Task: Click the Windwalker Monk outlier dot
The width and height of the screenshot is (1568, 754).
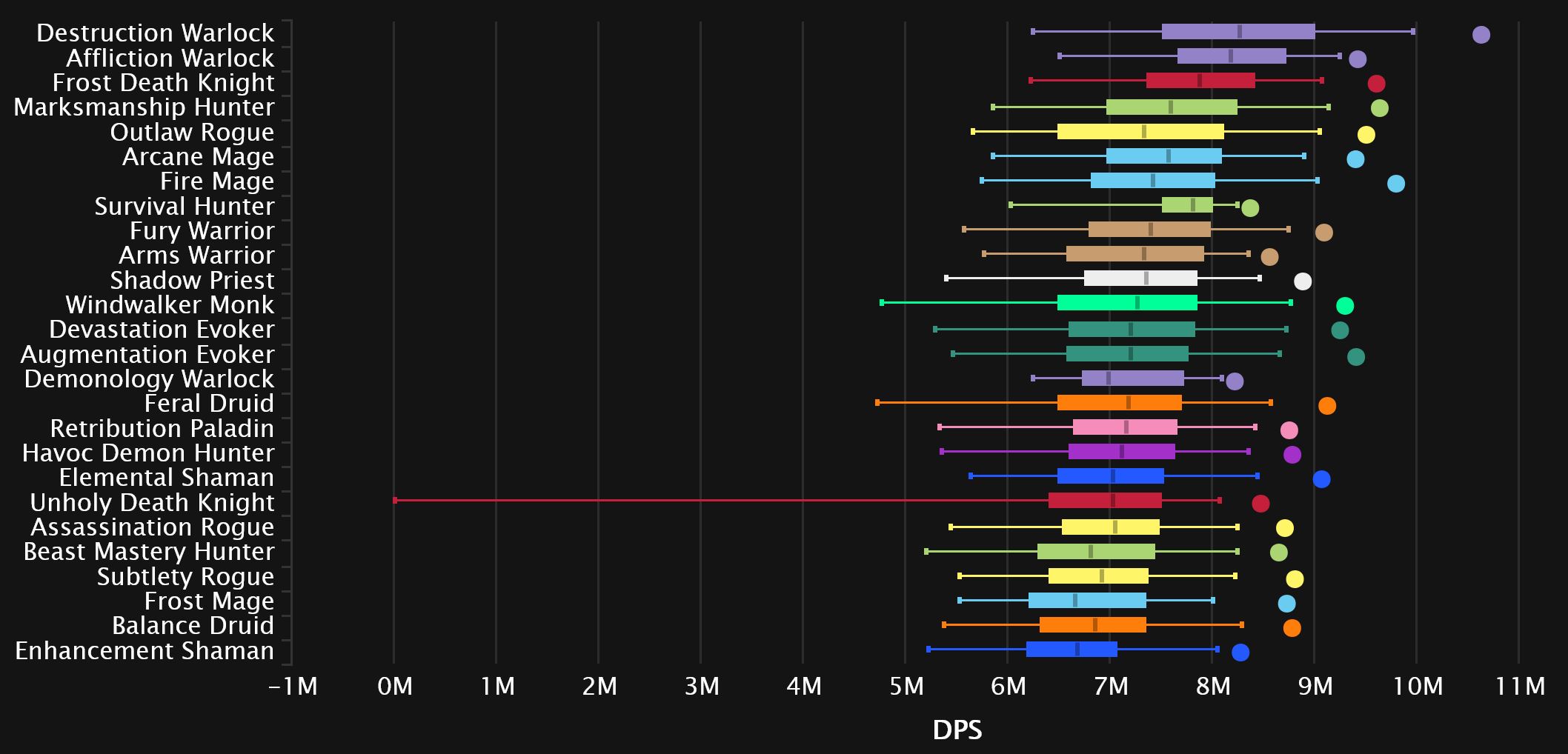Action: pyautogui.click(x=1344, y=307)
